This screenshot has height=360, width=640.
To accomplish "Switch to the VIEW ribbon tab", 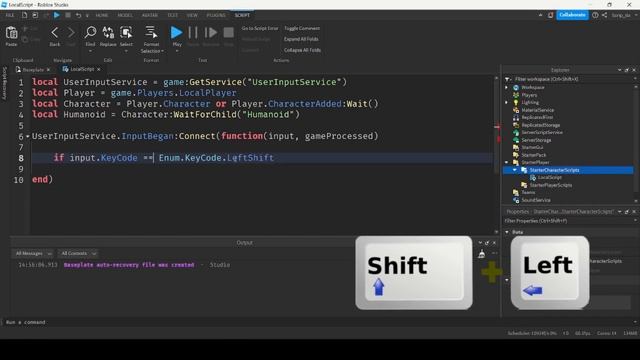I will [192, 15].
